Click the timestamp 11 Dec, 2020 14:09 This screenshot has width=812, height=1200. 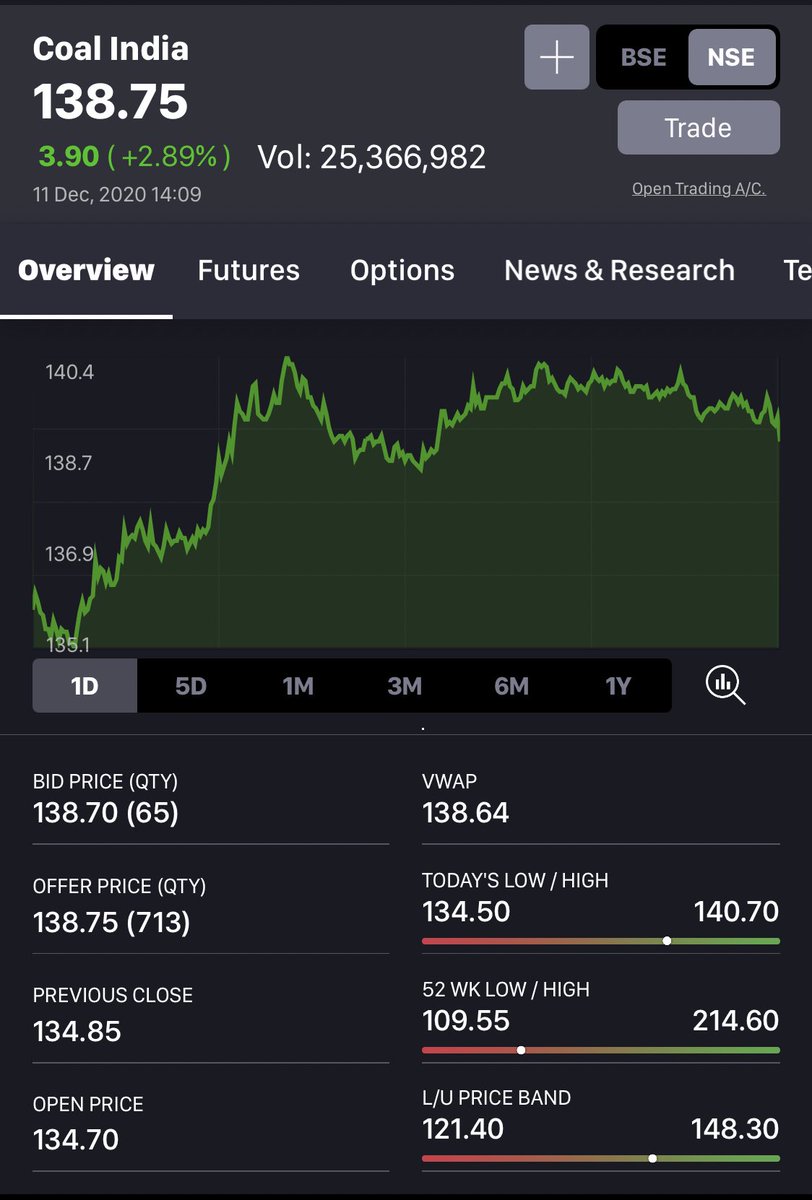pyautogui.click(x=117, y=194)
